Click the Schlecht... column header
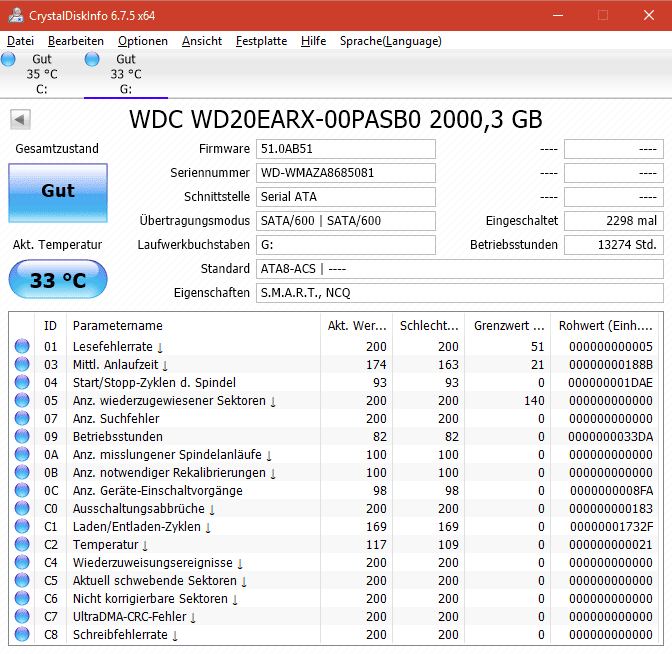The width and height of the screenshot is (672, 654). coord(429,326)
